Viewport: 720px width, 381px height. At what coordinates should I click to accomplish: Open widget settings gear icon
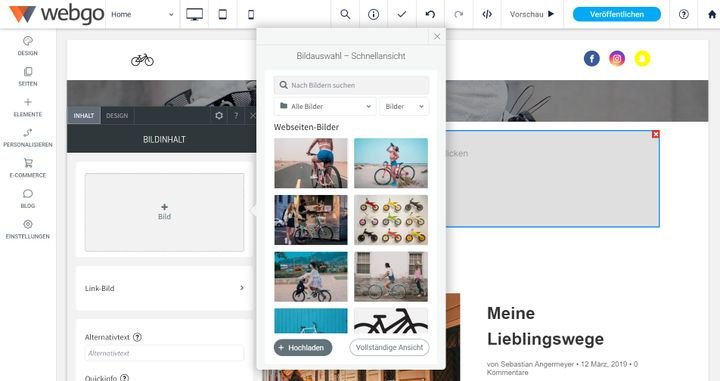point(219,116)
